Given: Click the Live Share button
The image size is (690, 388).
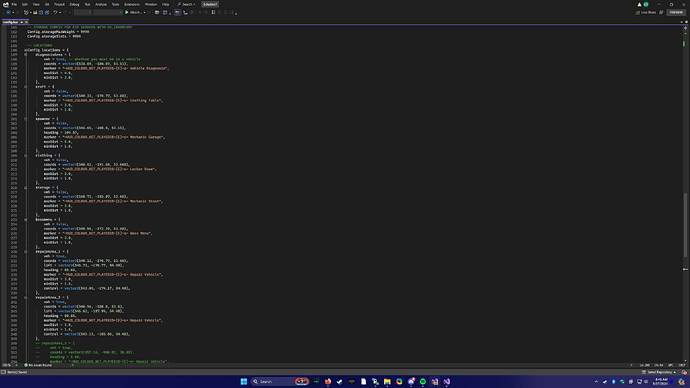Looking at the screenshot, I should click(646, 12).
